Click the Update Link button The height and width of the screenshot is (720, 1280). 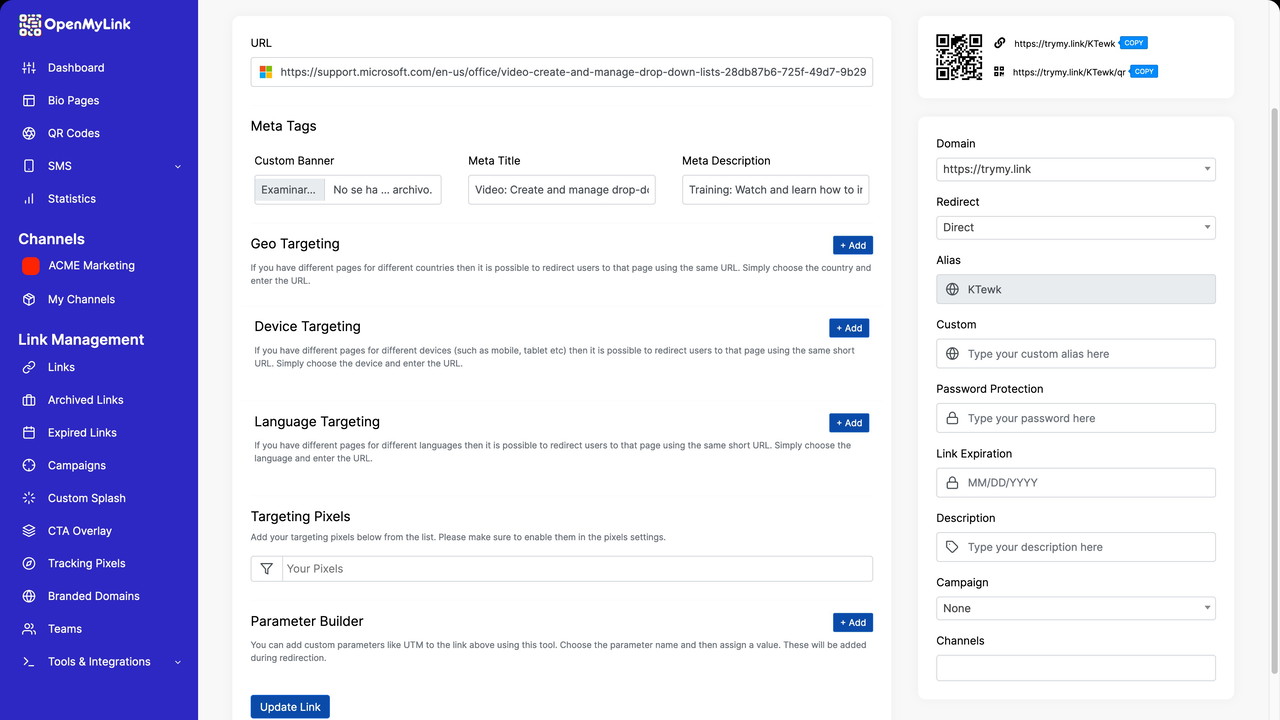pyautogui.click(x=290, y=706)
